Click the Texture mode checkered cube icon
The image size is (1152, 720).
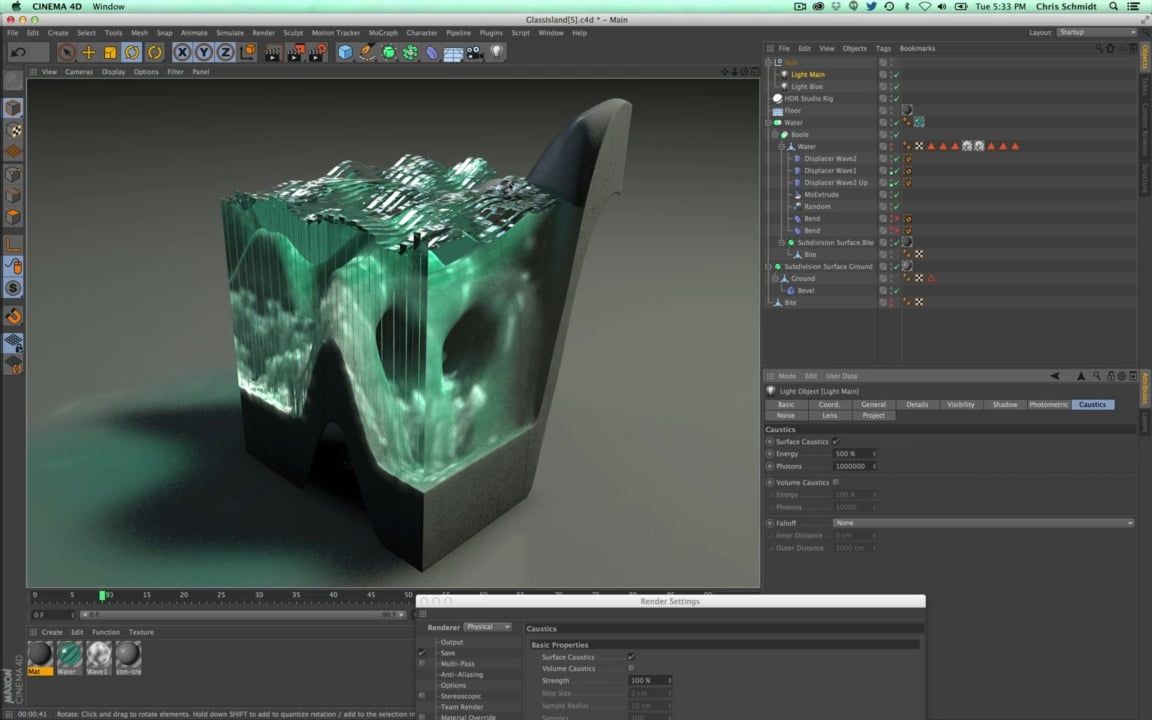(13, 130)
